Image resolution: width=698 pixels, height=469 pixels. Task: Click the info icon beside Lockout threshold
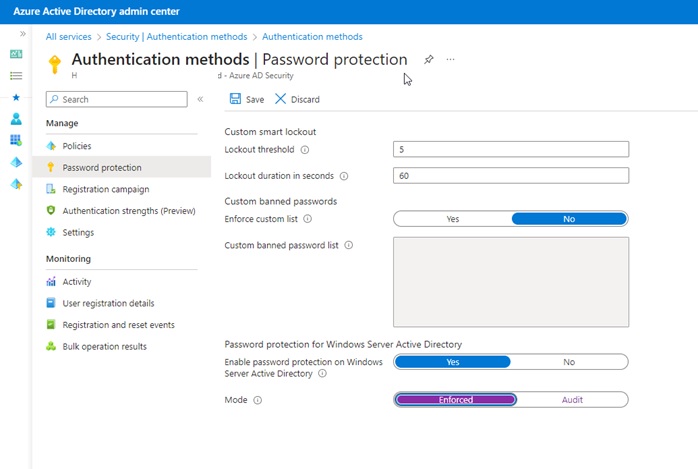[x=305, y=150]
